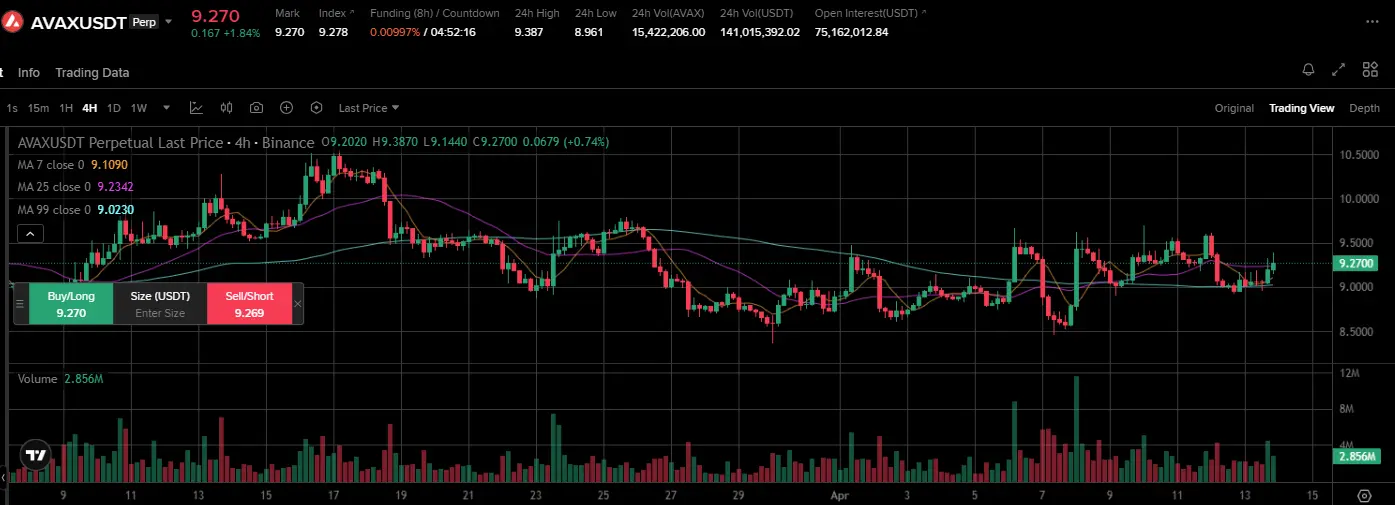The height and width of the screenshot is (505, 1395).
Task: Click the 12M volume axis label
Action: pos(1351,373)
